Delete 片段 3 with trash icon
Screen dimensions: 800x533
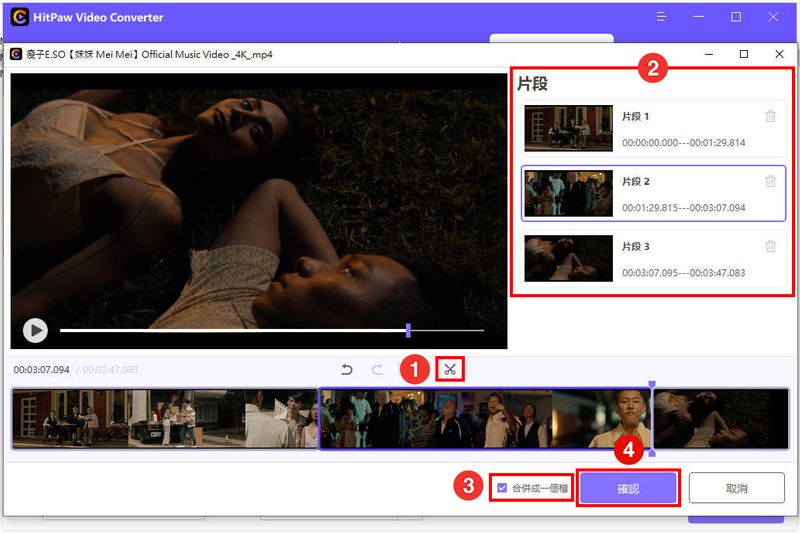pos(770,246)
